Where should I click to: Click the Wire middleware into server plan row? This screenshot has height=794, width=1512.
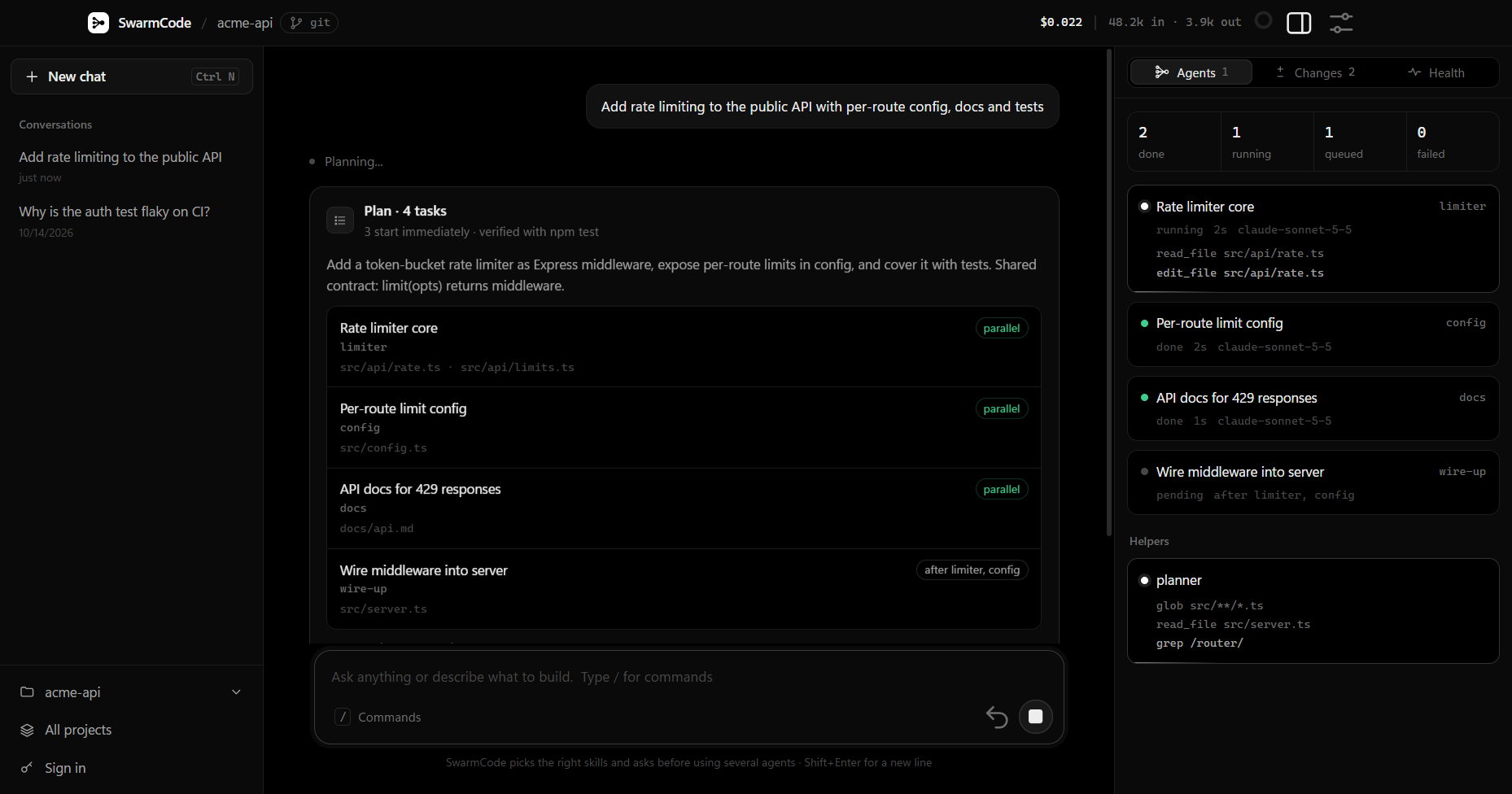coord(684,589)
